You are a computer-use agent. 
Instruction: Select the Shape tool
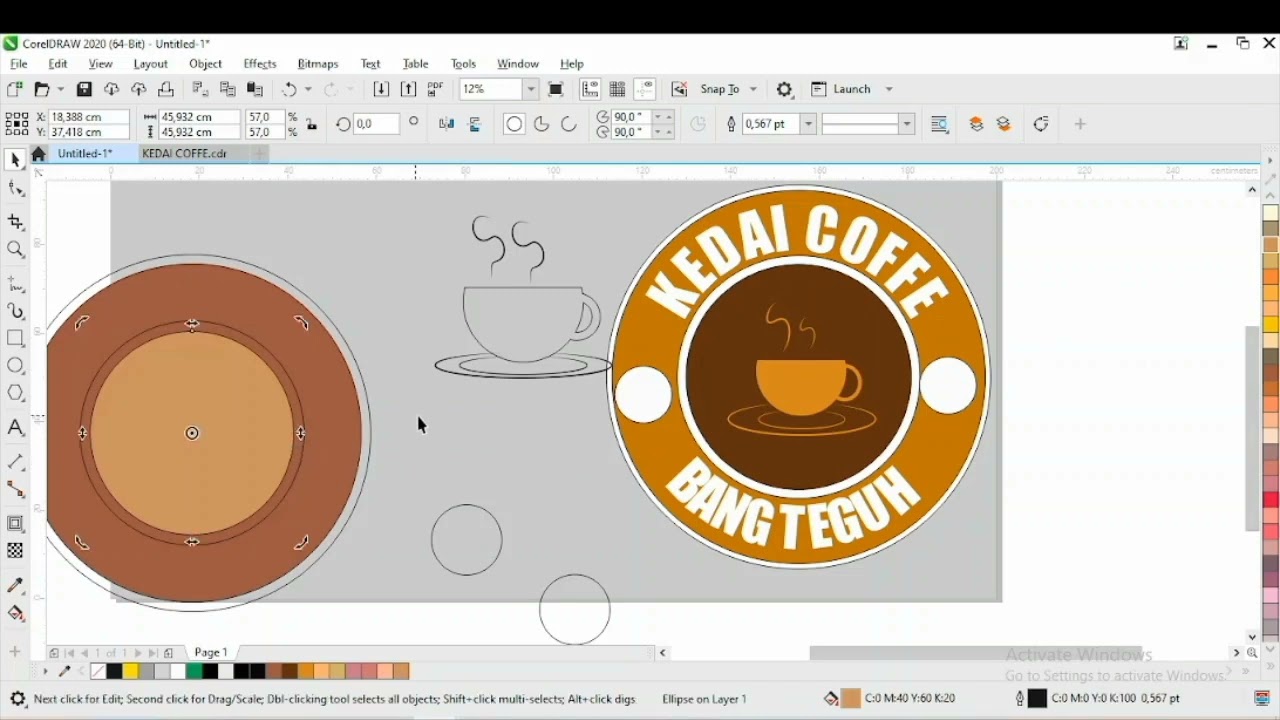(15, 189)
